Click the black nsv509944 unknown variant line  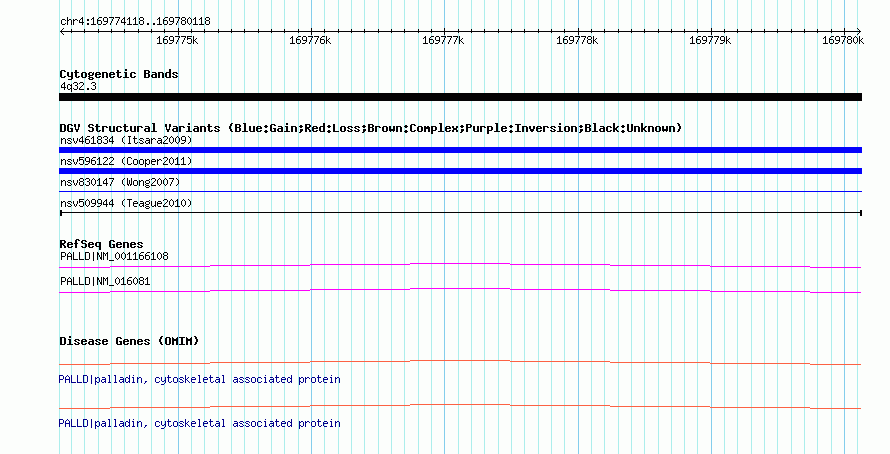(460, 213)
